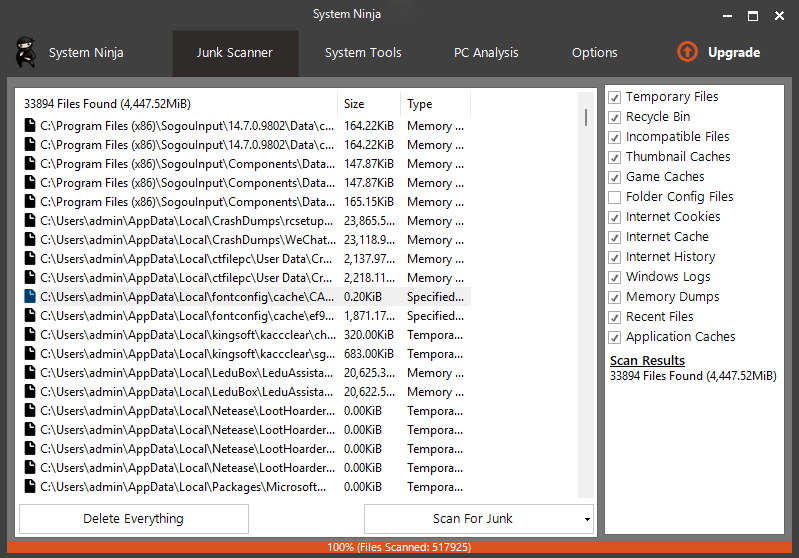Screen dimensions: 799x558
Task: Start scan with Scan For Junk
Action: point(472,519)
